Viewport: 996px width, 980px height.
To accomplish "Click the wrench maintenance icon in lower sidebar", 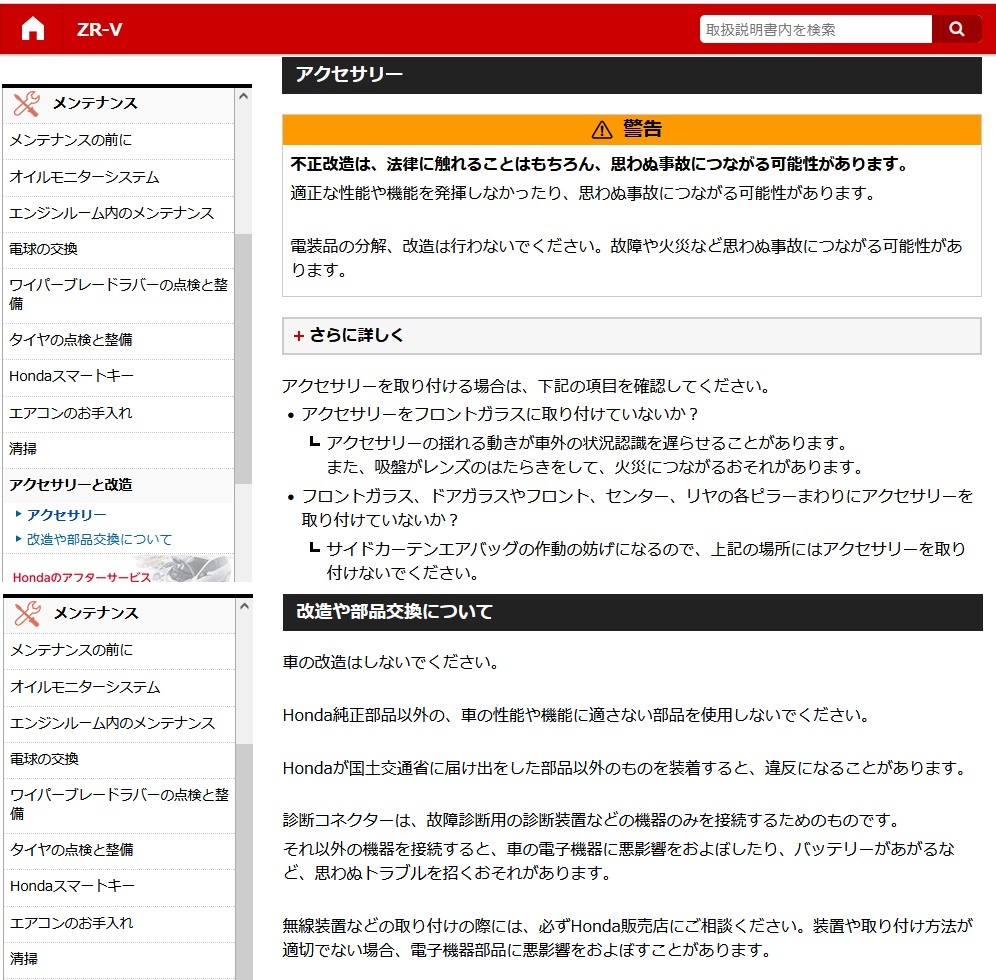I will (27, 614).
